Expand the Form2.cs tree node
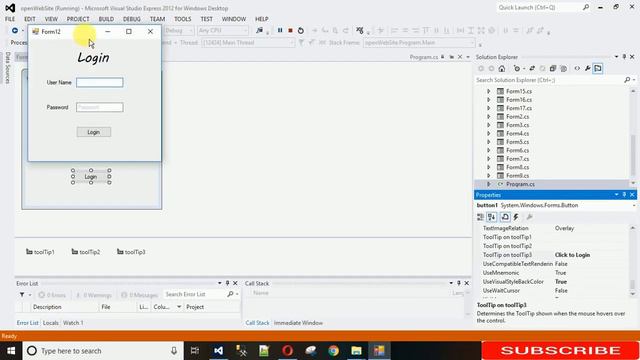Image resolution: width=640 pixels, height=360 pixels. [x=489, y=117]
